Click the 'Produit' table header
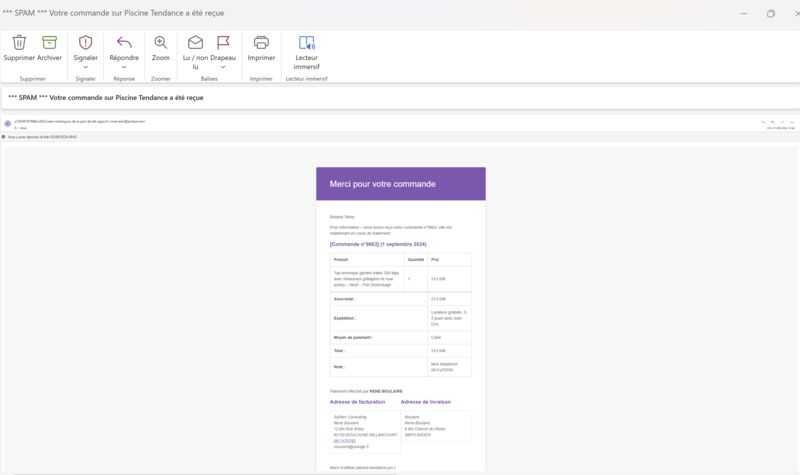The height and width of the screenshot is (475, 800). click(x=341, y=260)
